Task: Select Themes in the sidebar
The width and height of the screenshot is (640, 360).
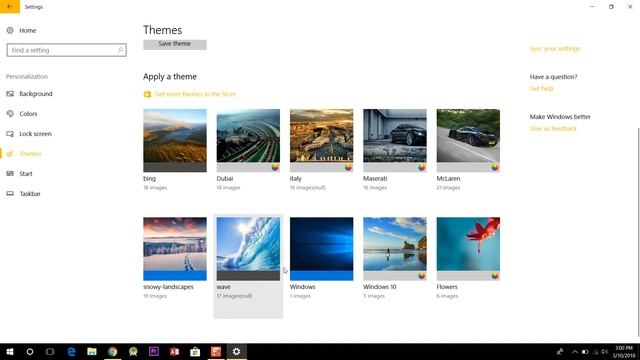Action: pyautogui.click(x=31, y=154)
